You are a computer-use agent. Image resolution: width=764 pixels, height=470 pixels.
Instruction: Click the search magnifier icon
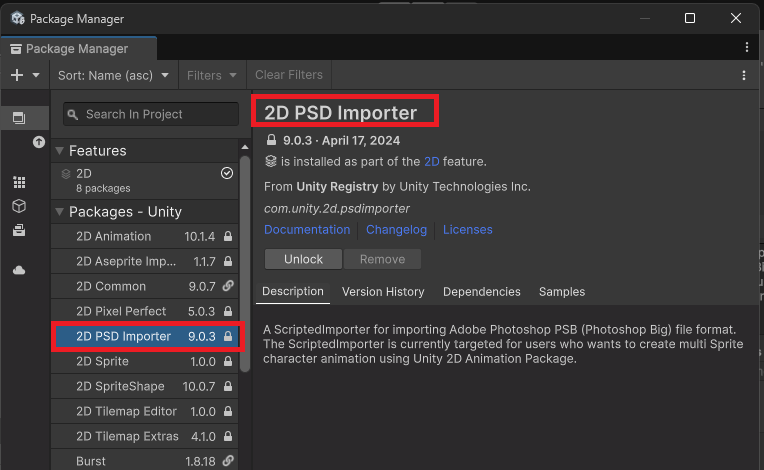73,114
